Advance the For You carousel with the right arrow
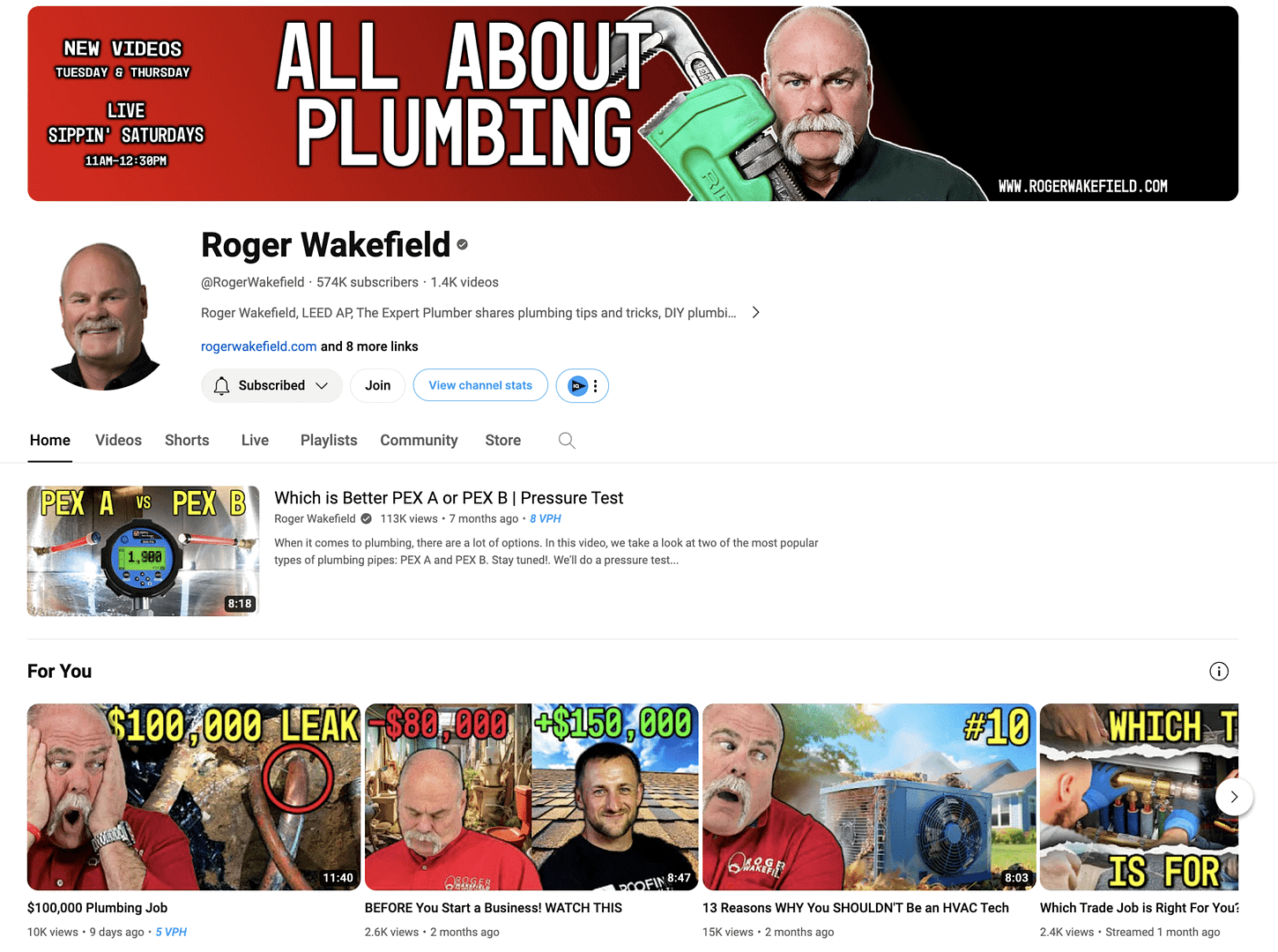Viewport: 1278px width, 952px height. [x=1234, y=796]
